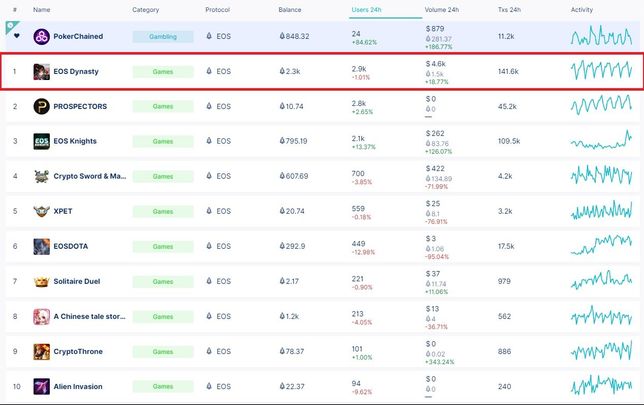
Task: Open the Crypto Sword & Magic icon
Action: click(41, 176)
